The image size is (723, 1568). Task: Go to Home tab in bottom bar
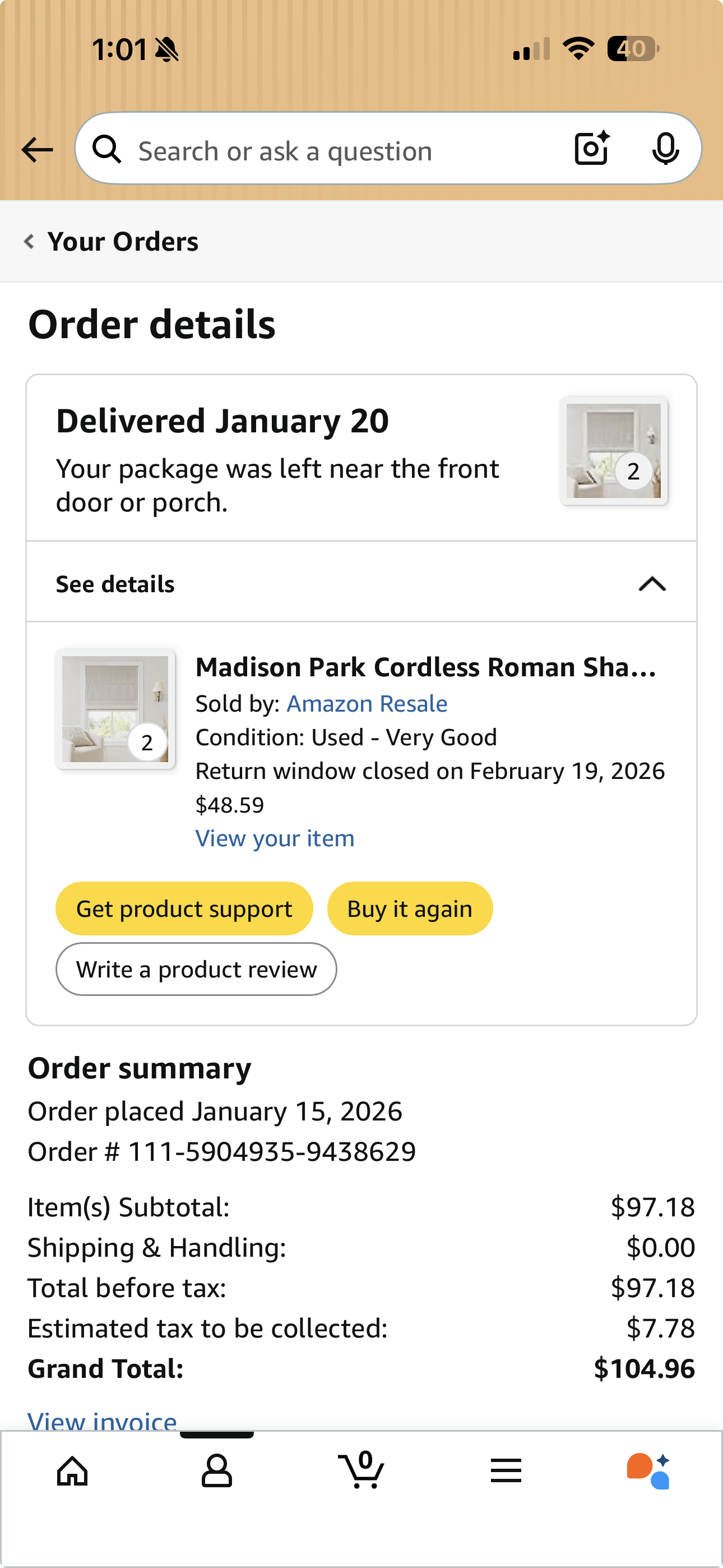click(72, 1471)
